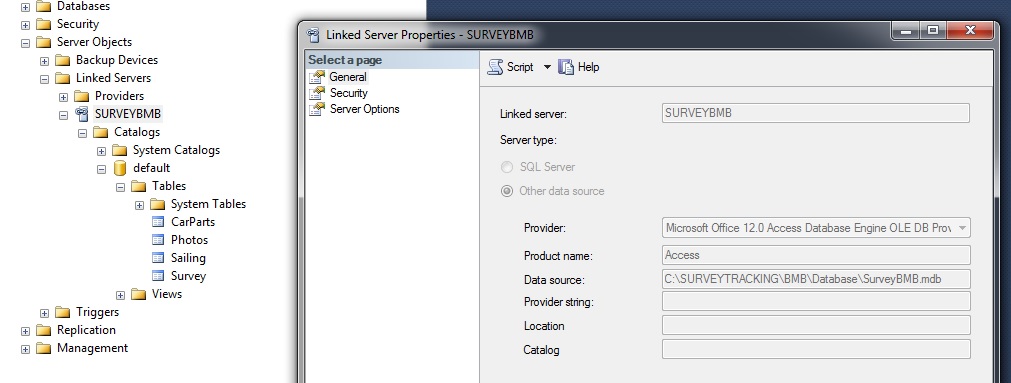
Task: Click the Sailing table icon
Action: pyautogui.click(x=158, y=258)
